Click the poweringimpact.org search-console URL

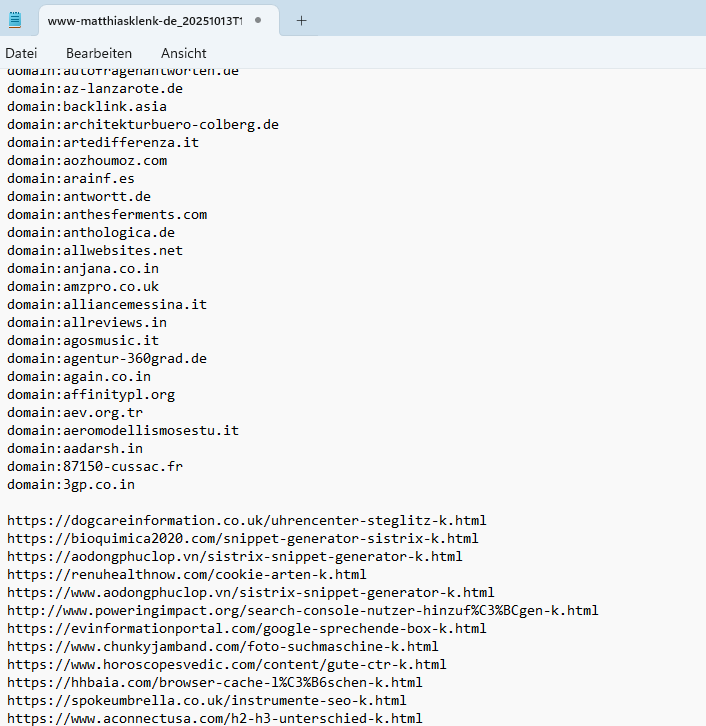[302, 611]
